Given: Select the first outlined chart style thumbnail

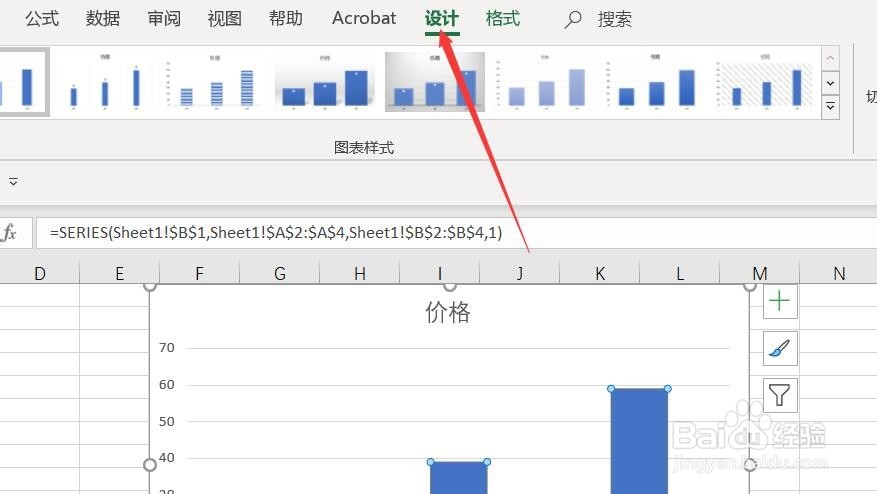Looking at the screenshot, I should click(23, 82).
